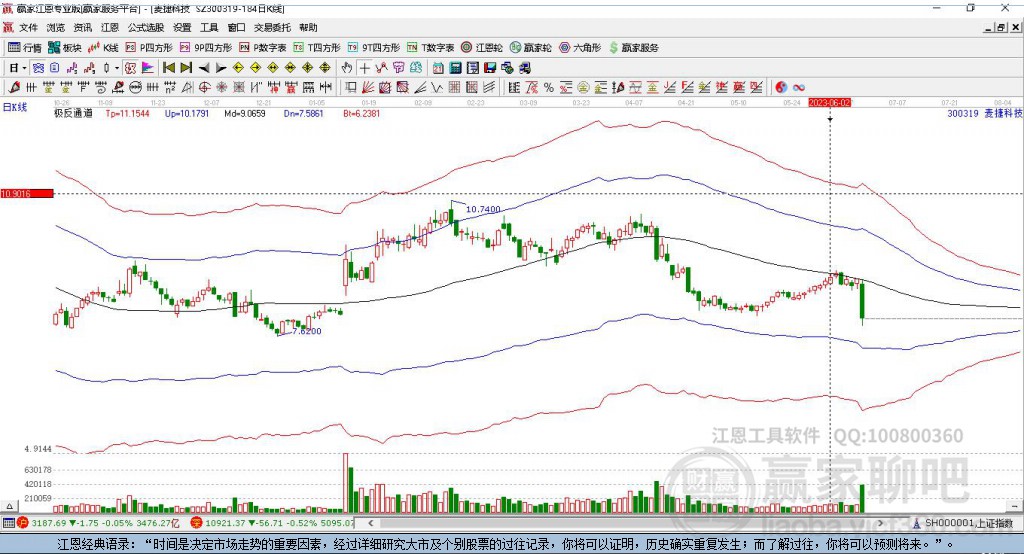This screenshot has height=554, width=1024.
Task: Click the calendar date icon
Action: coord(438,68)
